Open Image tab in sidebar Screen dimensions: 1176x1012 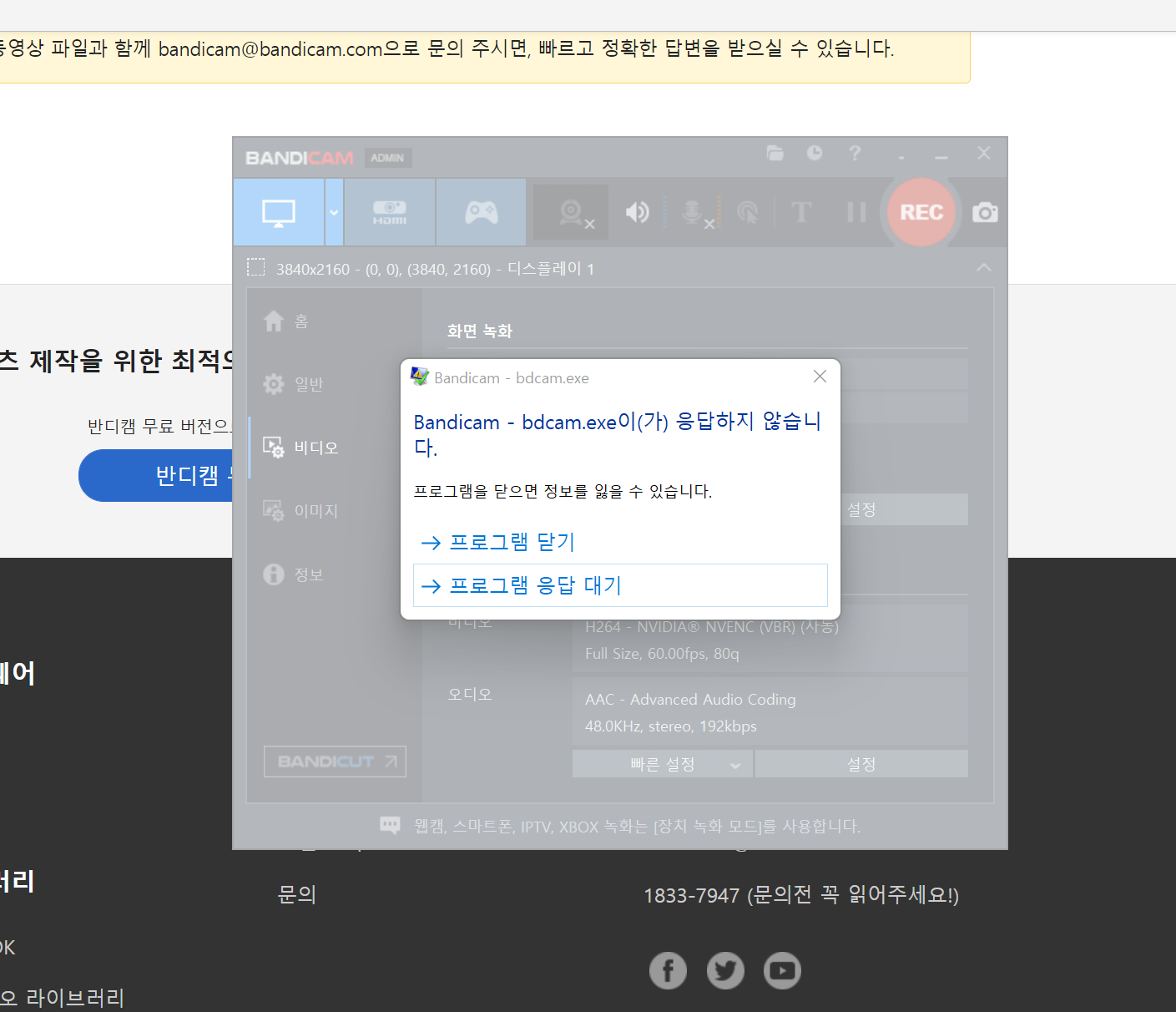pos(300,511)
